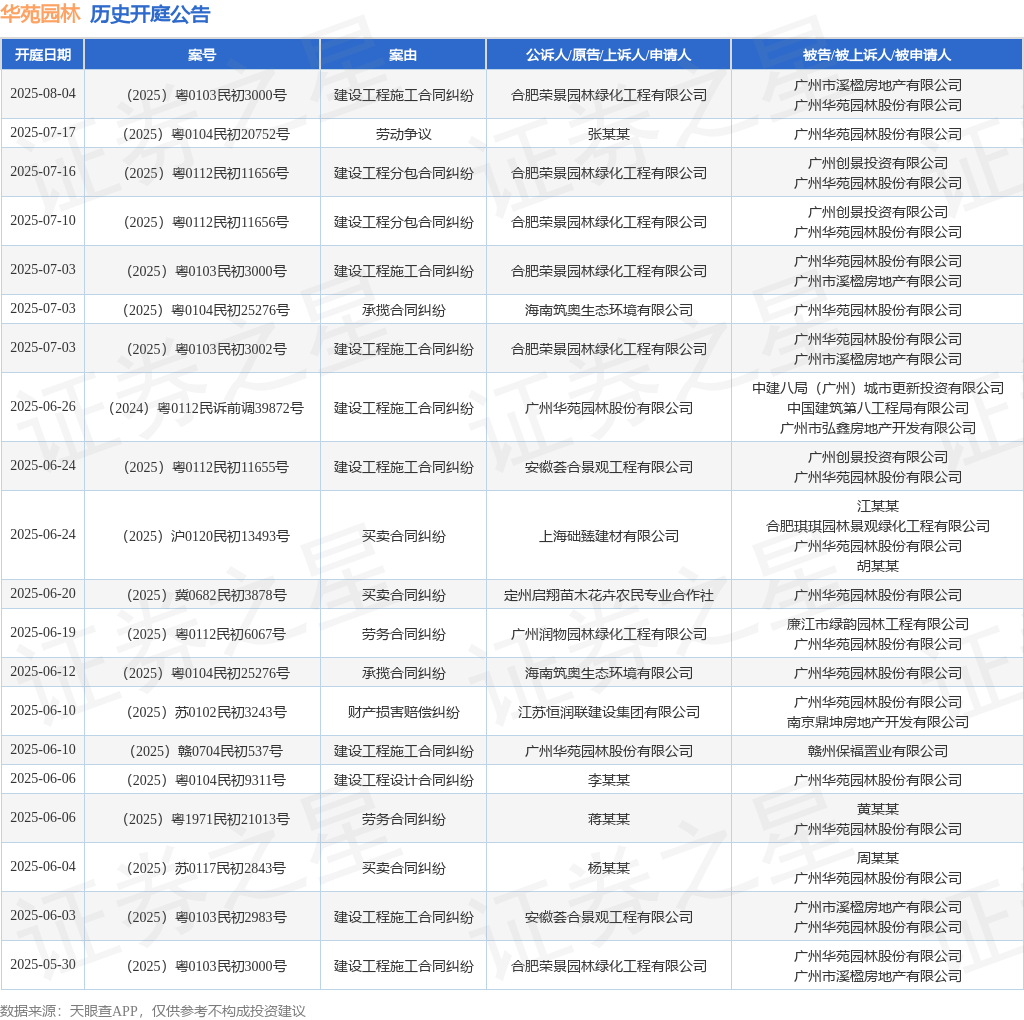Select defendant 南京鼎坤房地产开发有限公司
The image size is (1024, 1020).
point(878,722)
